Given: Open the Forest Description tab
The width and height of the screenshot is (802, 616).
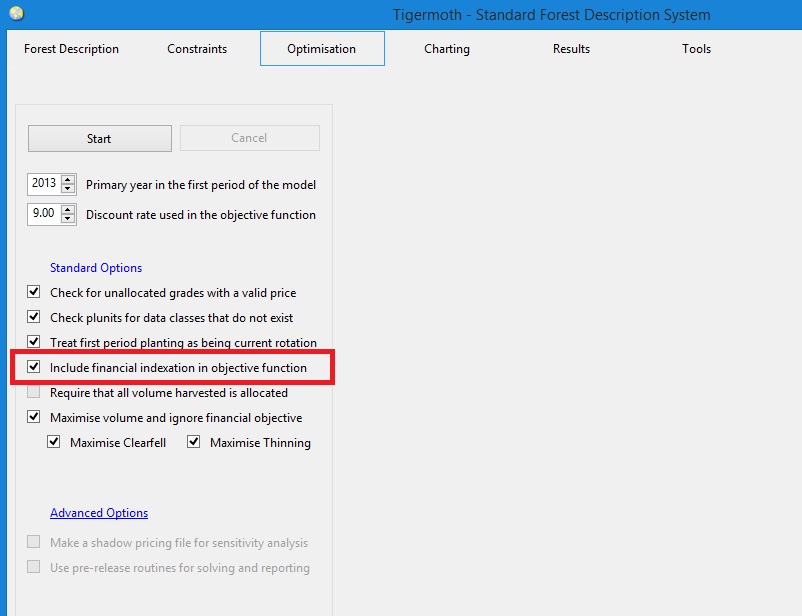Looking at the screenshot, I should (71, 49).
